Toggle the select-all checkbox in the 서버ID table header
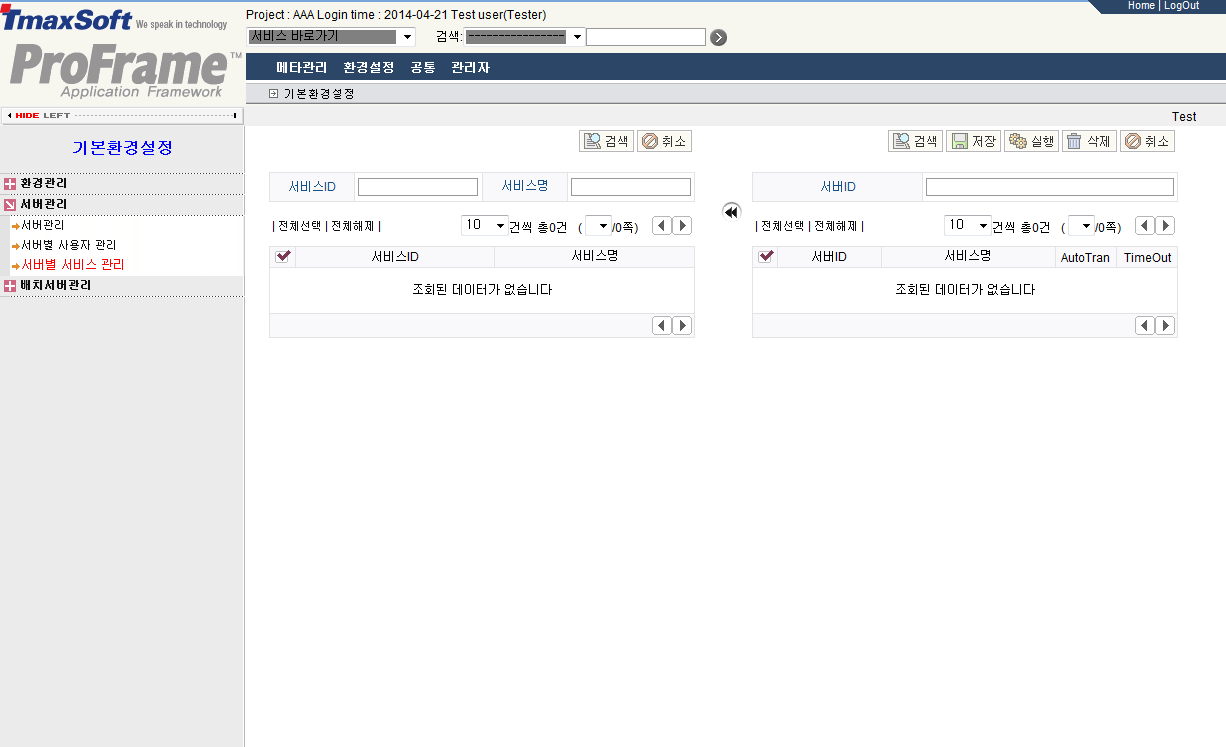The width and height of the screenshot is (1226, 747). point(766,257)
